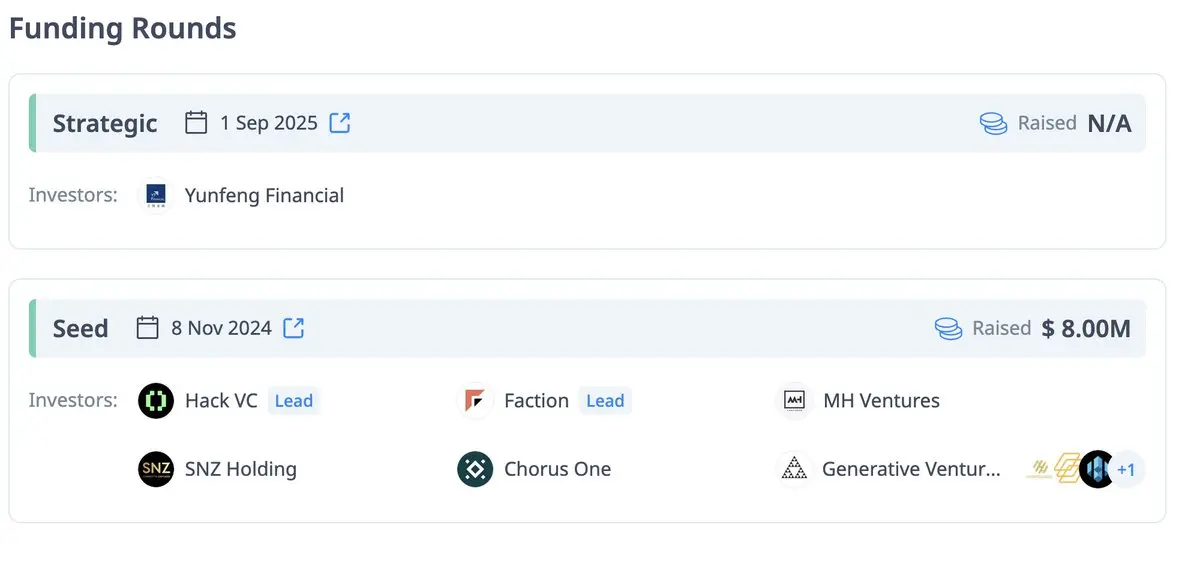
Task: Click the MH Ventures logo
Action: pos(794,401)
